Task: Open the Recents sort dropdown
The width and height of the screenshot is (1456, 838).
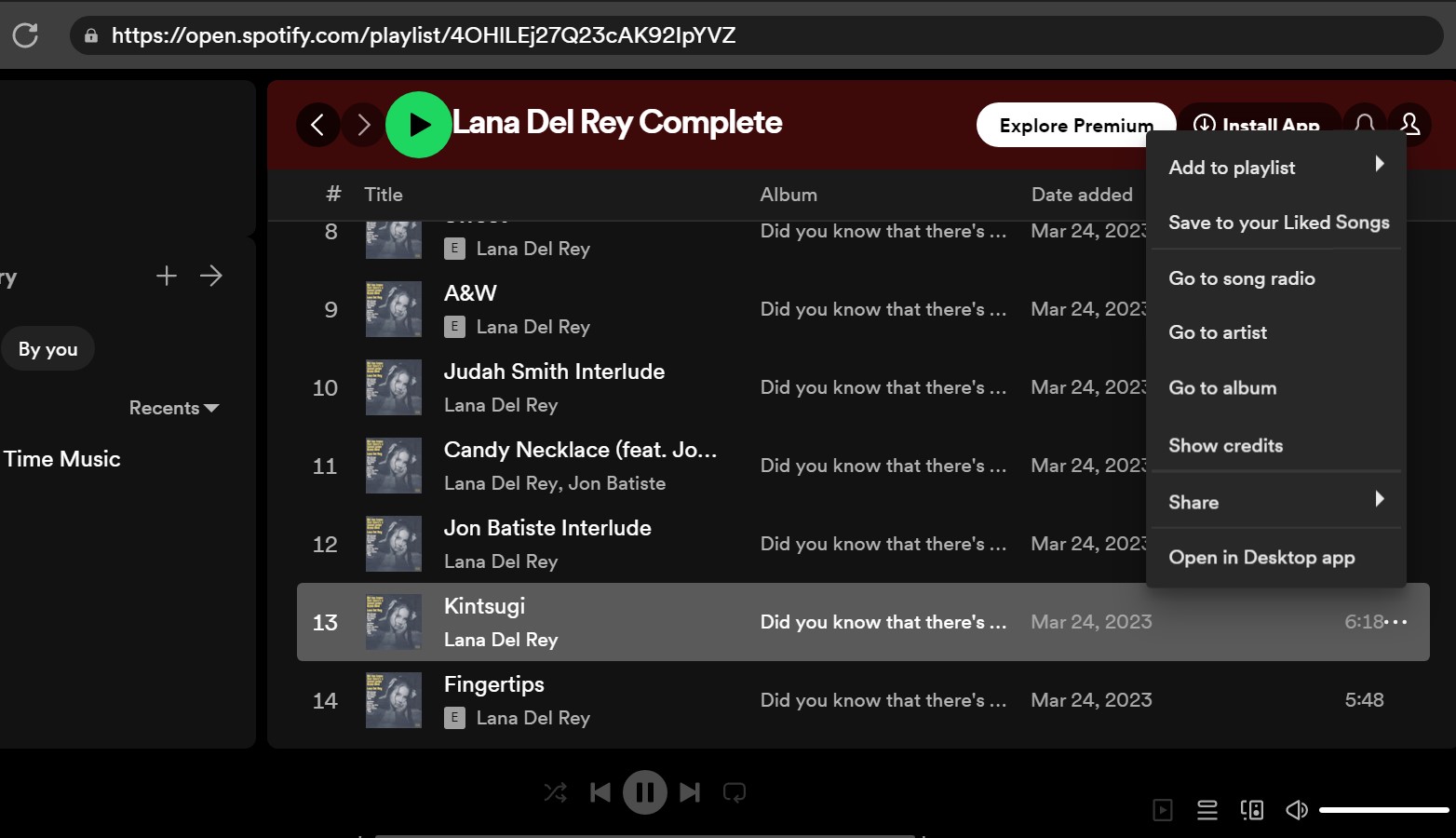Action: (174, 408)
